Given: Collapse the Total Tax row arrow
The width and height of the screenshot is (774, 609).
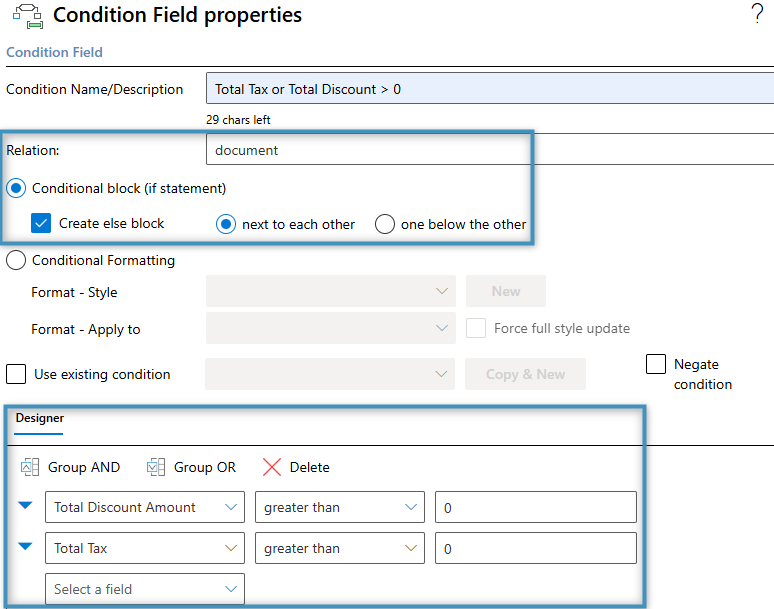Looking at the screenshot, I should coord(25,547).
